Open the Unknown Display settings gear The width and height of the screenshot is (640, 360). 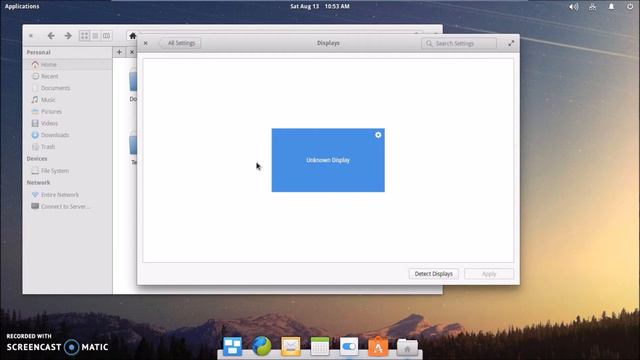click(378, 135)
